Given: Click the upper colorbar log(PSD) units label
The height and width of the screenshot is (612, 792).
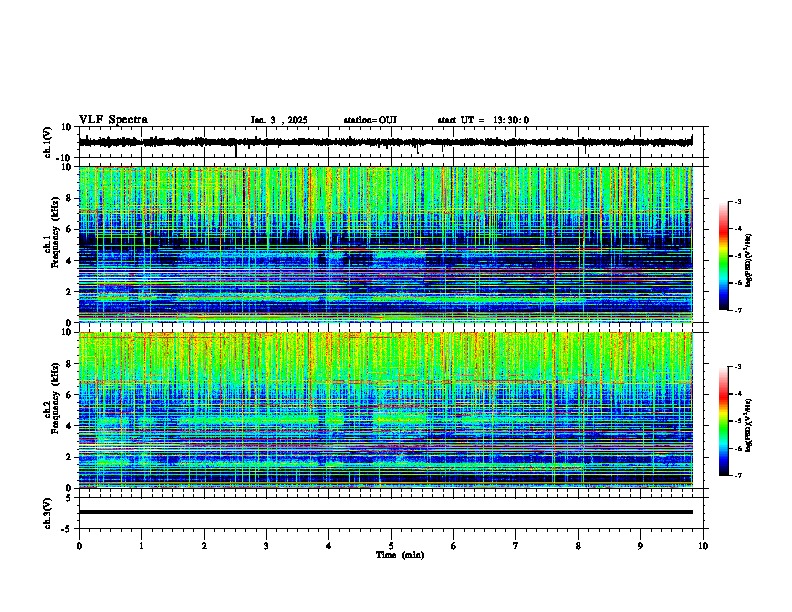Looking at the screenshot, I should [x=749, y=260].
